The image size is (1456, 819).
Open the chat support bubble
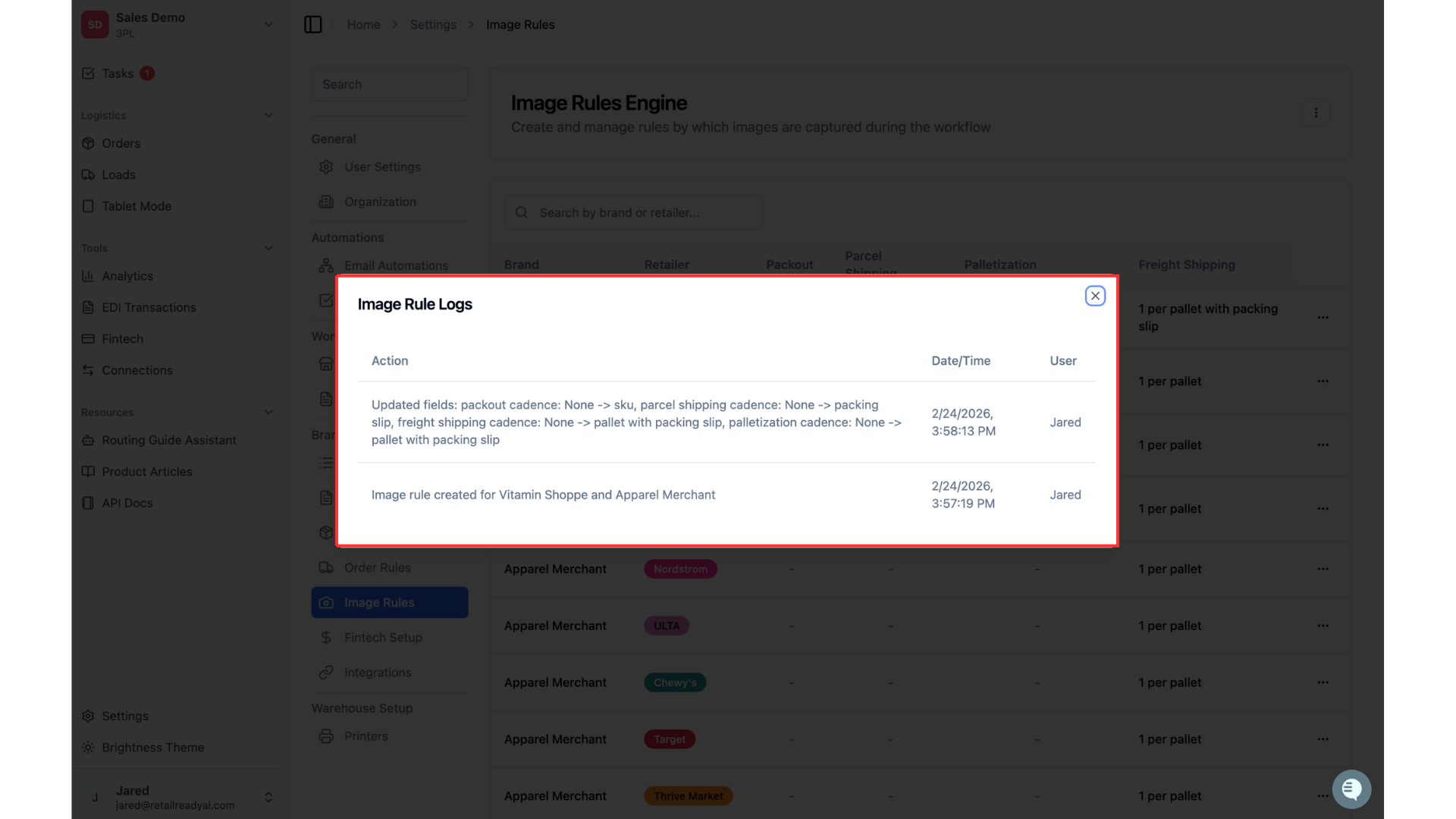point(1351,789)
